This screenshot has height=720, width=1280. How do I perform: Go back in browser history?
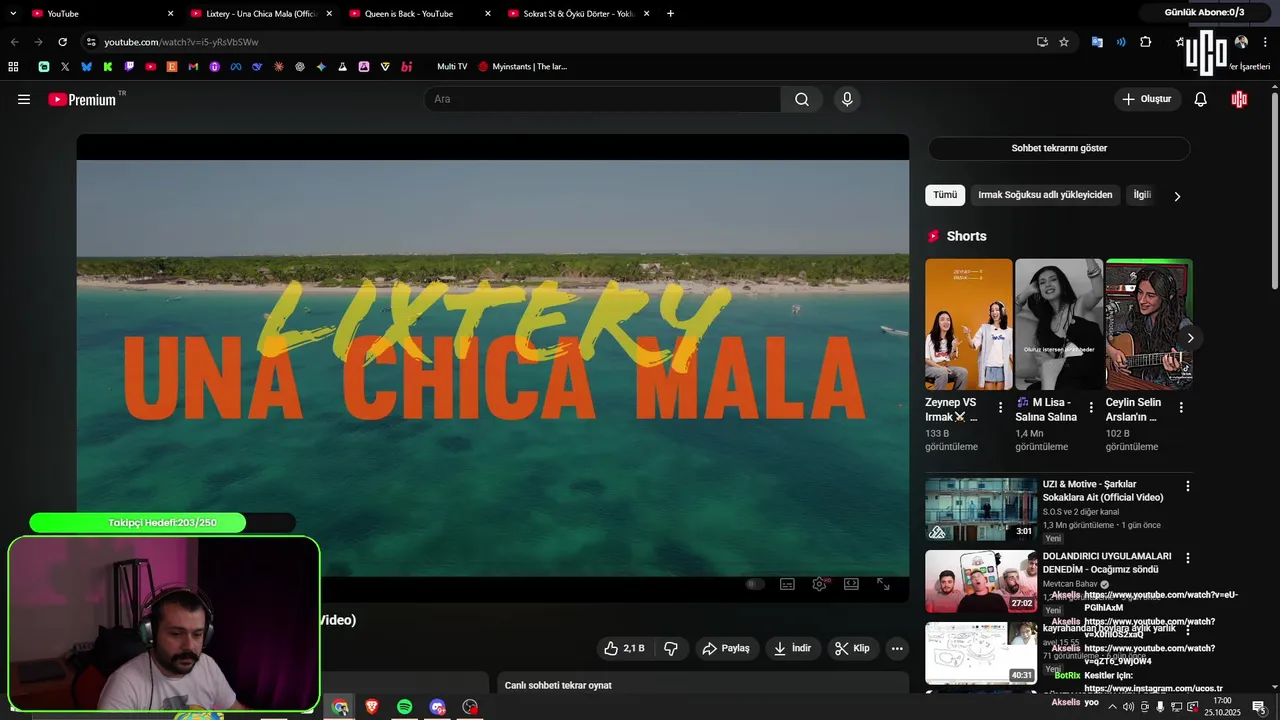pyautogui.click(x=14, y=42)
